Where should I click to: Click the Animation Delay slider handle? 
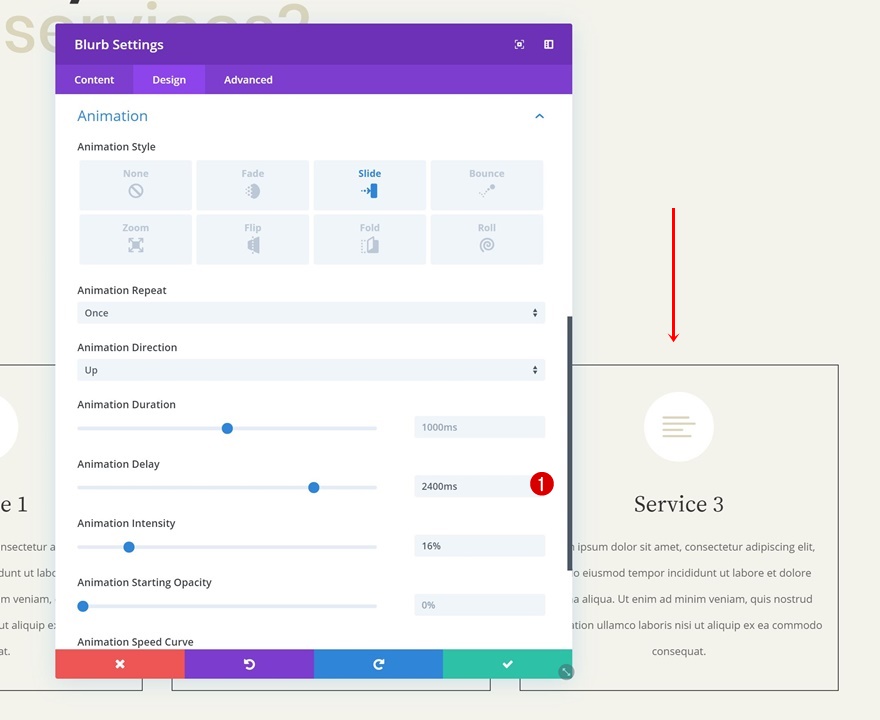coord(314,488)
